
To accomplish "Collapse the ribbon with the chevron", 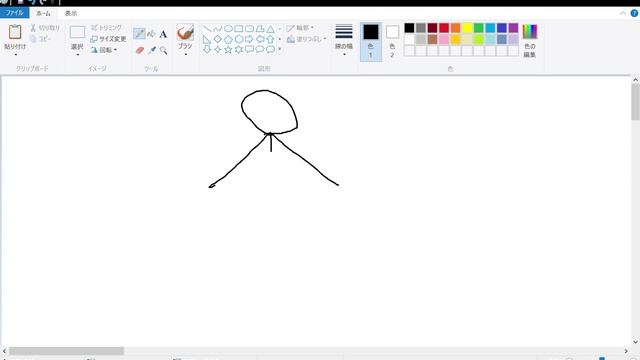I will [623, 13].
